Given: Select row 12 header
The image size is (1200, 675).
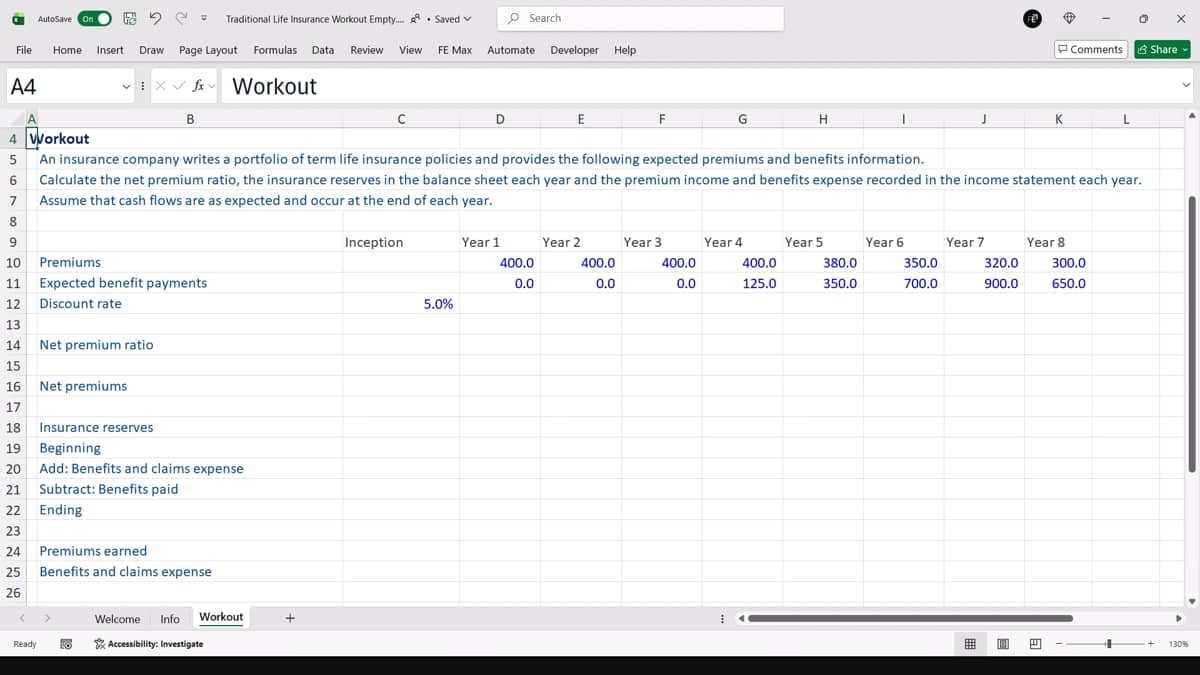Looking at the screenshot, I should tap(14, 304).
